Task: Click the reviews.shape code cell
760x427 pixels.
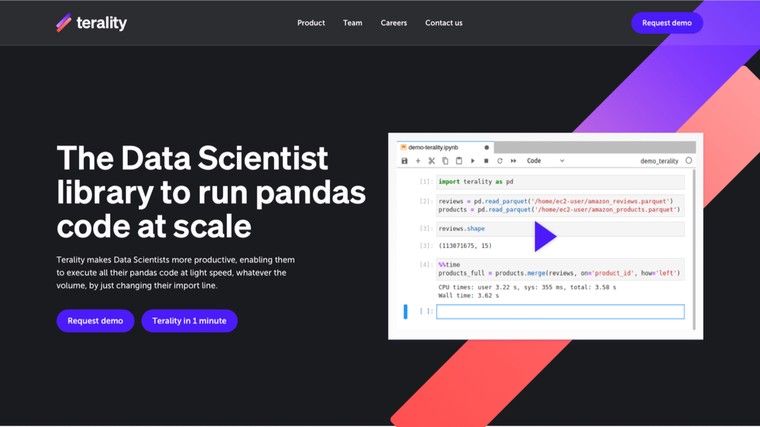Action: tap(560, 229)
